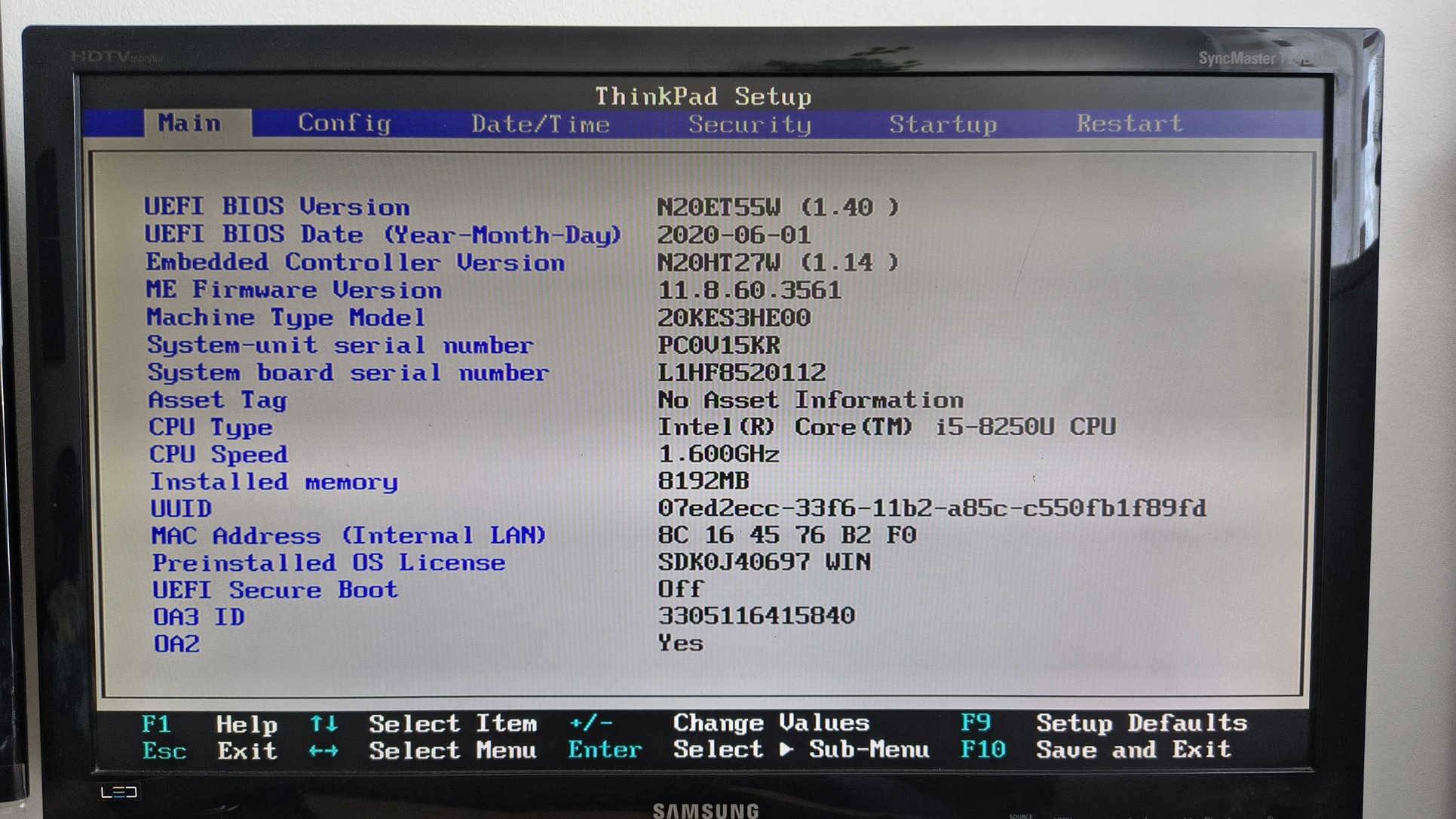This screenshot has width=1456, height=819.
Task: Select the Asset Tag information field
Action: (x=810, y=400)
